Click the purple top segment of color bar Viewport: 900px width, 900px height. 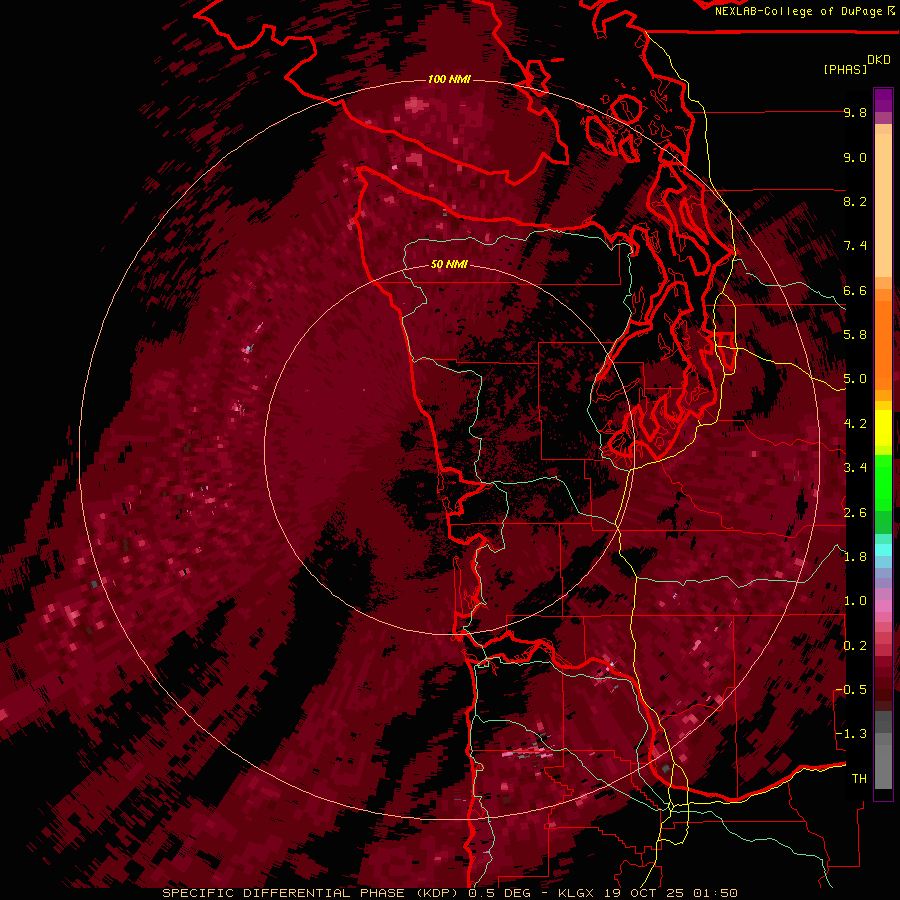883,100
